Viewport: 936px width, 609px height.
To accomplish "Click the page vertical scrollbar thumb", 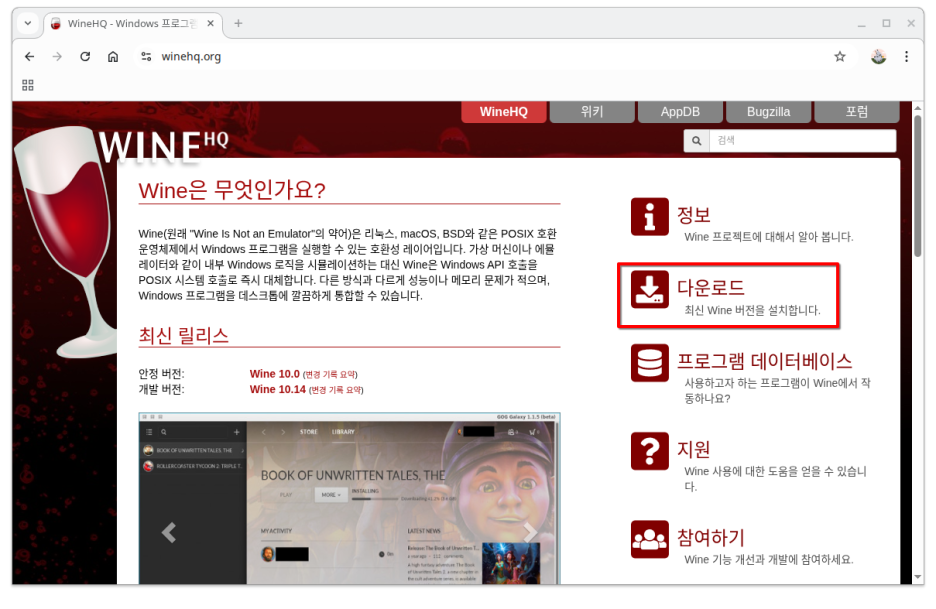I will (917, 186).
